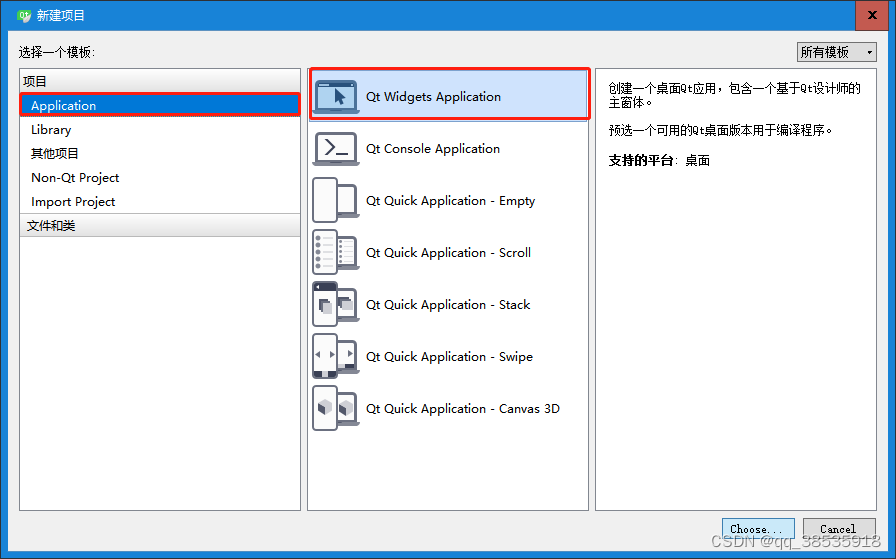Click the Qt Creator logo in title bar
Viewport: 896px width, 559px height.
point(24,15)
